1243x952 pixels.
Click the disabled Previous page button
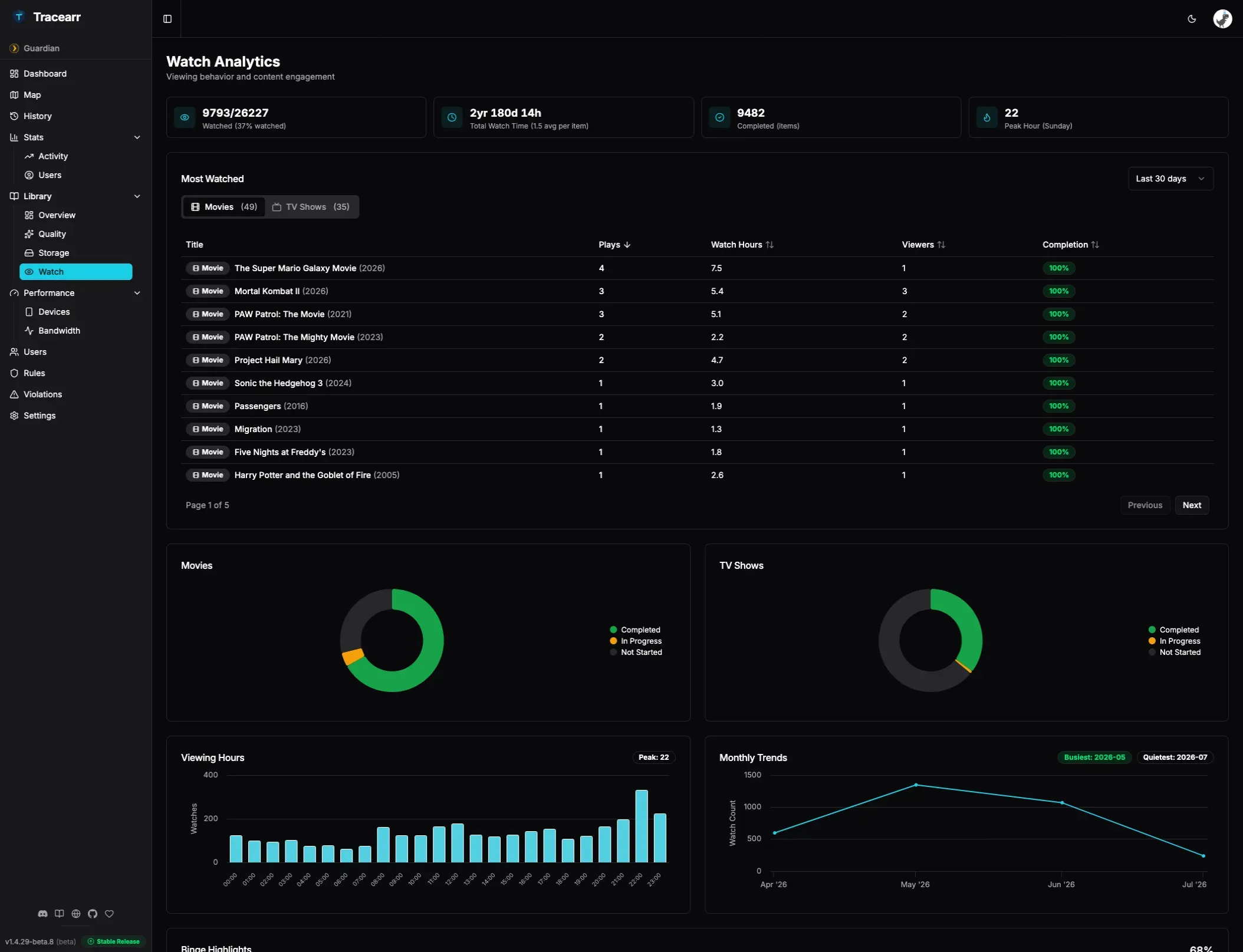(1145, 505)
